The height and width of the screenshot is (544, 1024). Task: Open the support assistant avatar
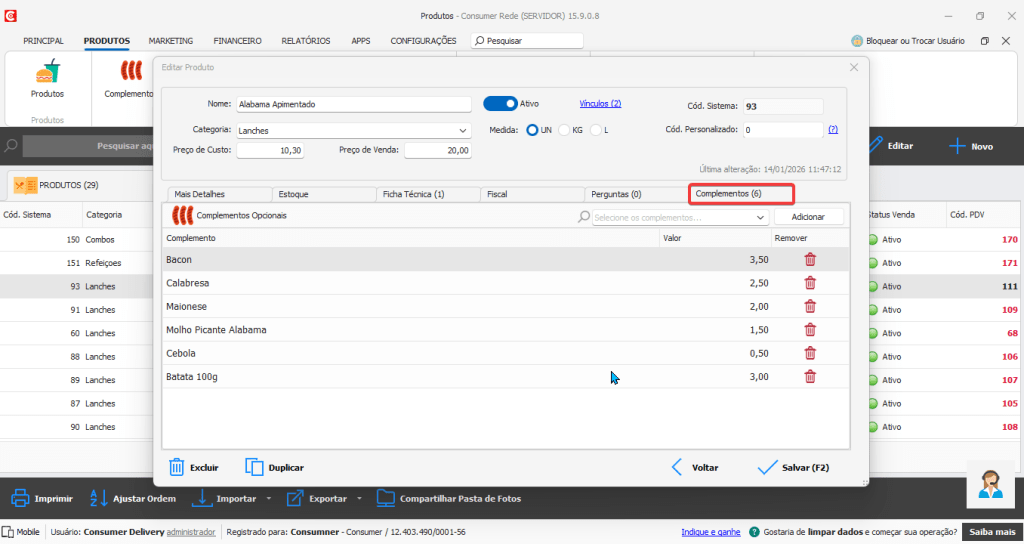click(x=991, y=486)
